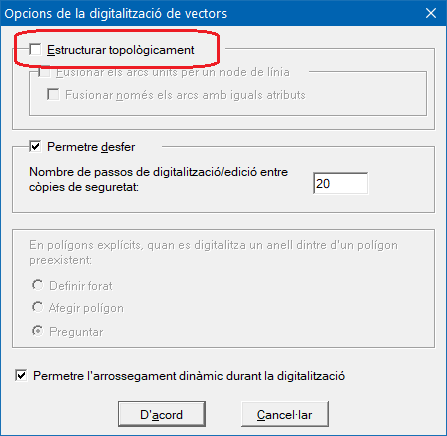Screen dimensions: 447x436
Task: Click the Permetre l'arrossegament dinàmic label text
Action: pyautogui.click(x=189, y=376)
